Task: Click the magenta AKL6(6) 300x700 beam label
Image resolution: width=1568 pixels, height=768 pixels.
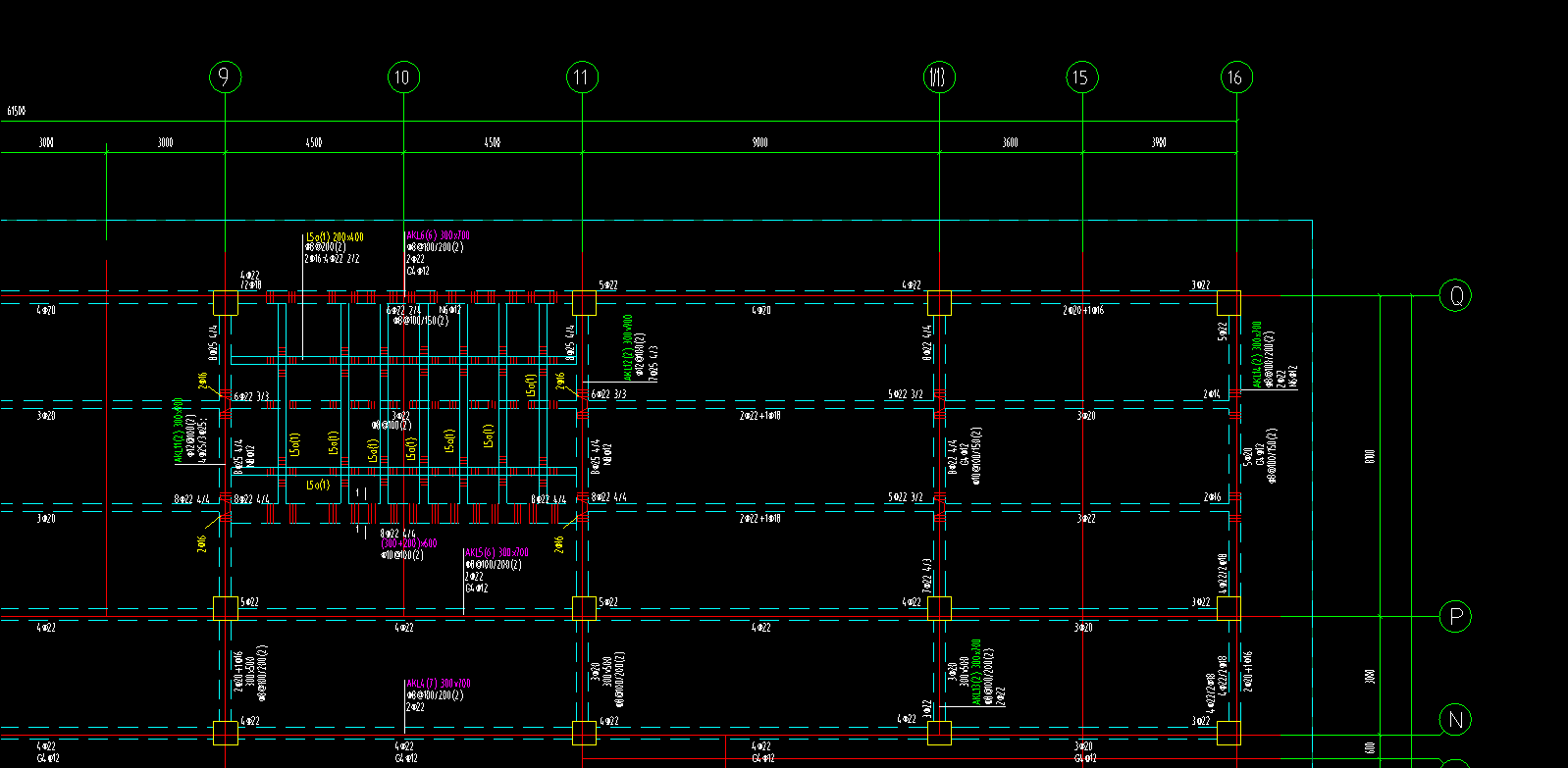Action: [438, 235]
